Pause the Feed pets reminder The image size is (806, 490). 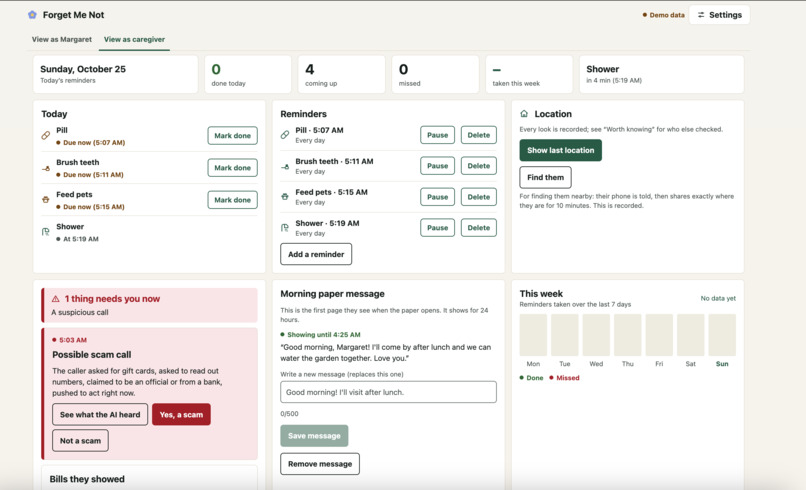[x=437, y=197]
